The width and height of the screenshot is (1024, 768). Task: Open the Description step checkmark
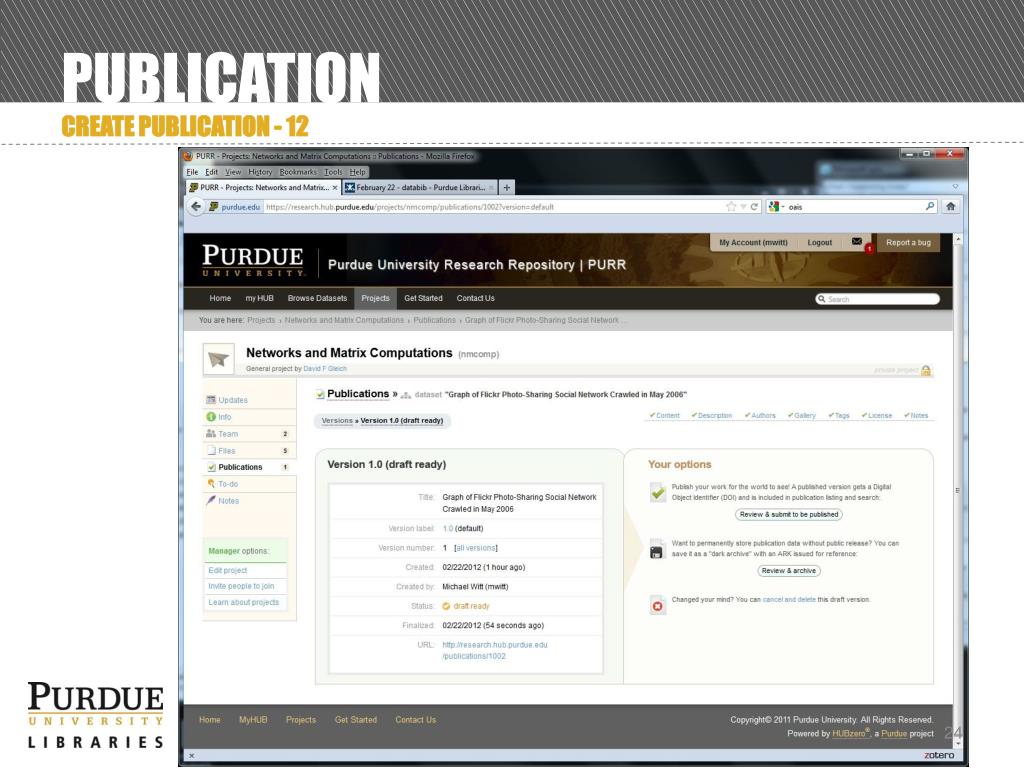tap(712, 415)
